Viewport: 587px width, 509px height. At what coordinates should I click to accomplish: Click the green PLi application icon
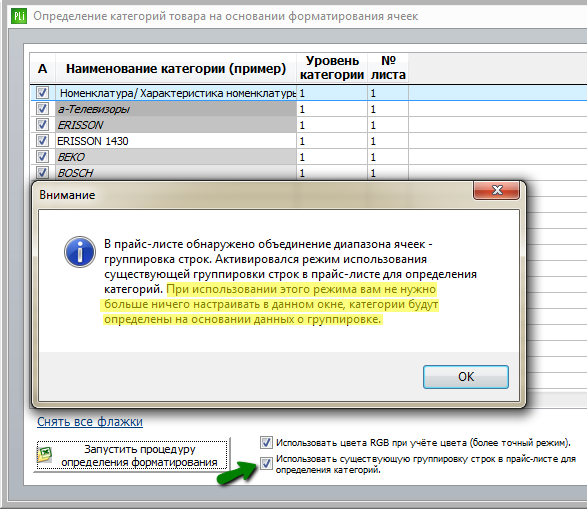pyautogui.click(x=19, y=16)
